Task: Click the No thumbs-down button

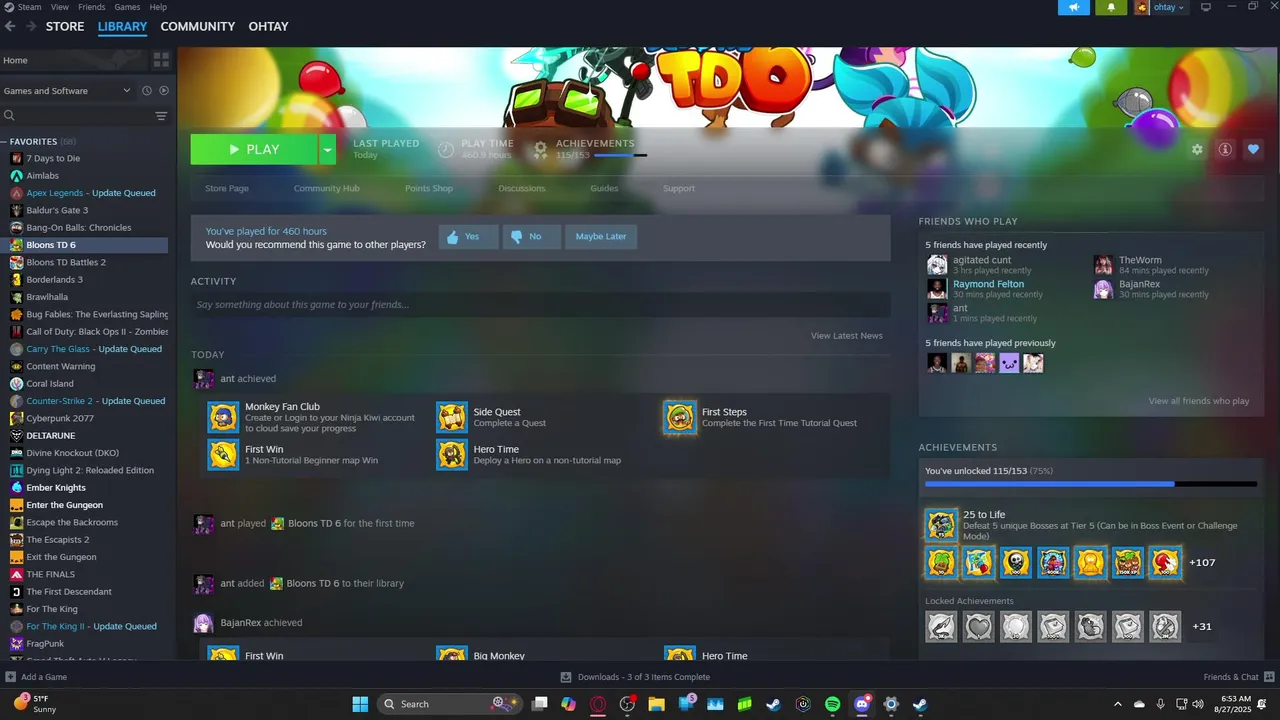Action: [531, 237]
